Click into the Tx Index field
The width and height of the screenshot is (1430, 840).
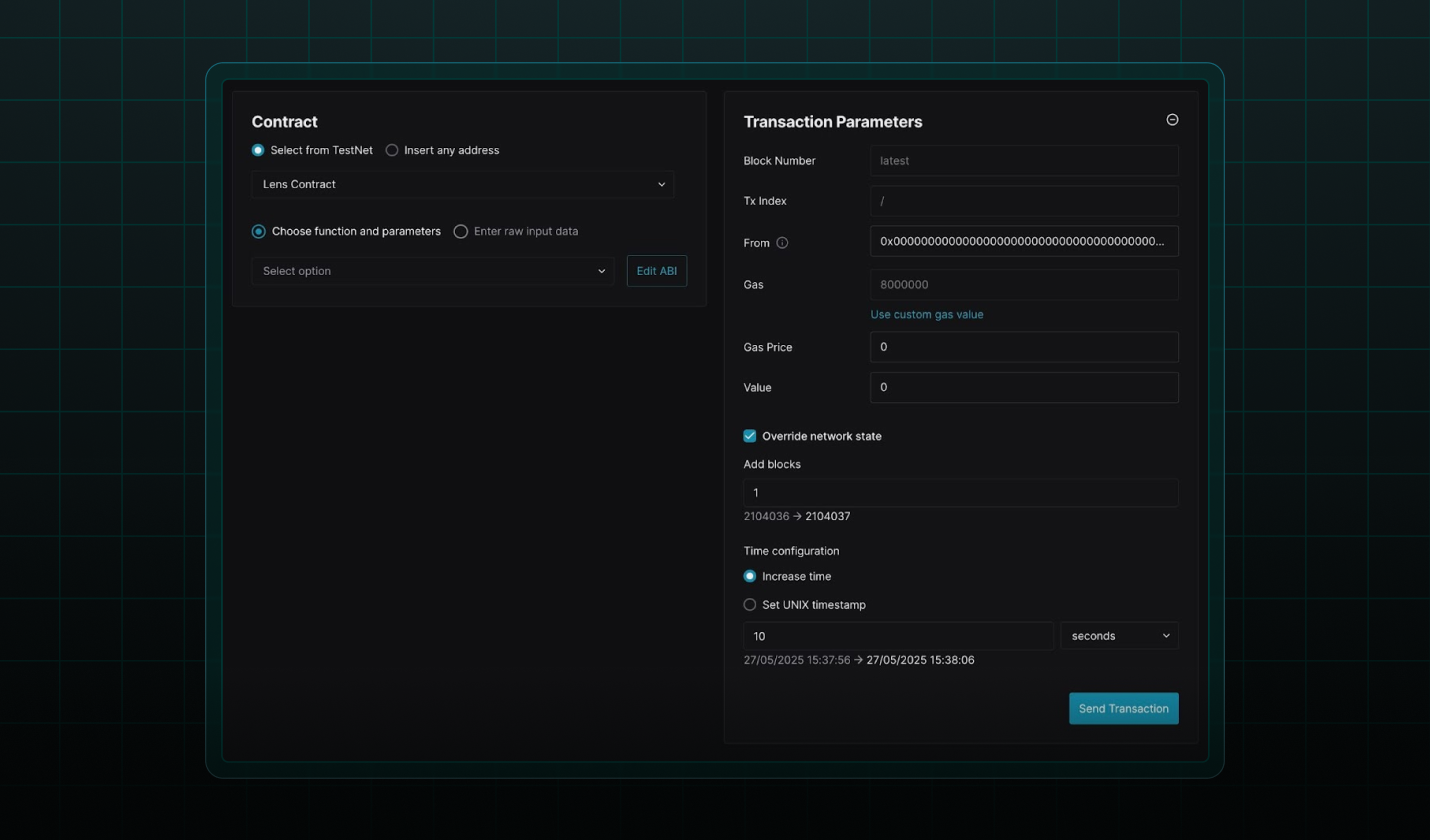(x=1024, y=201)
